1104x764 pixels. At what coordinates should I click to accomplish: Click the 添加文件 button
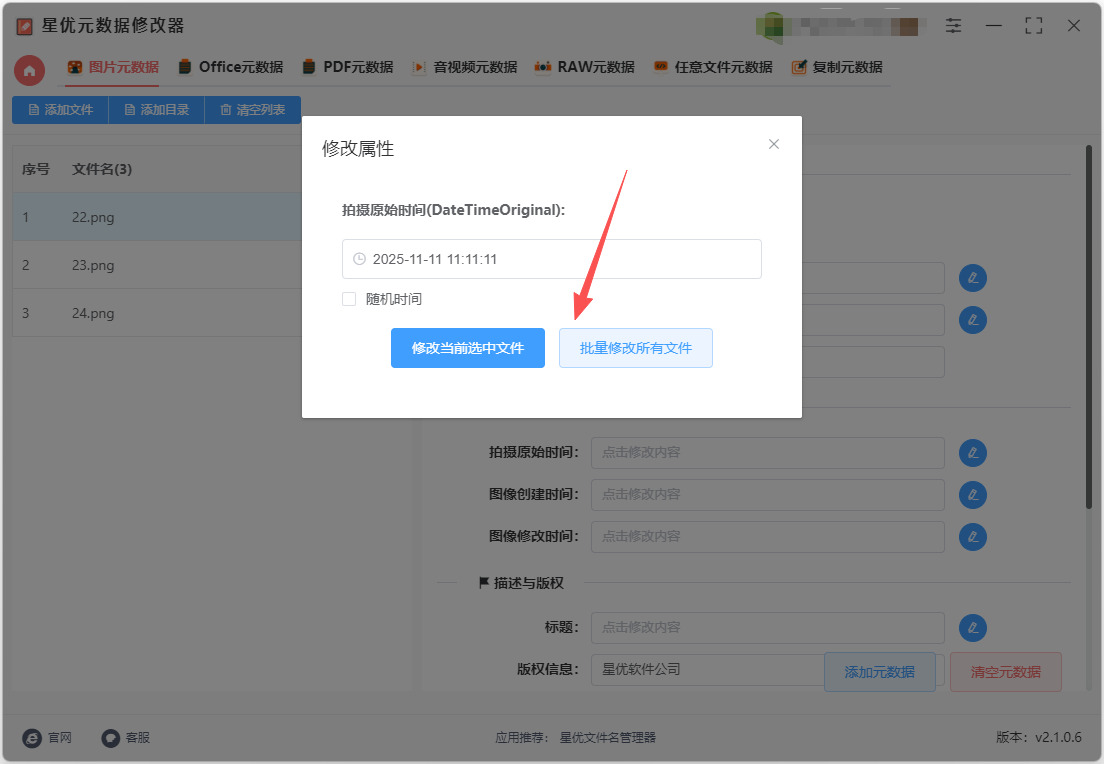[x=61, y=110]
